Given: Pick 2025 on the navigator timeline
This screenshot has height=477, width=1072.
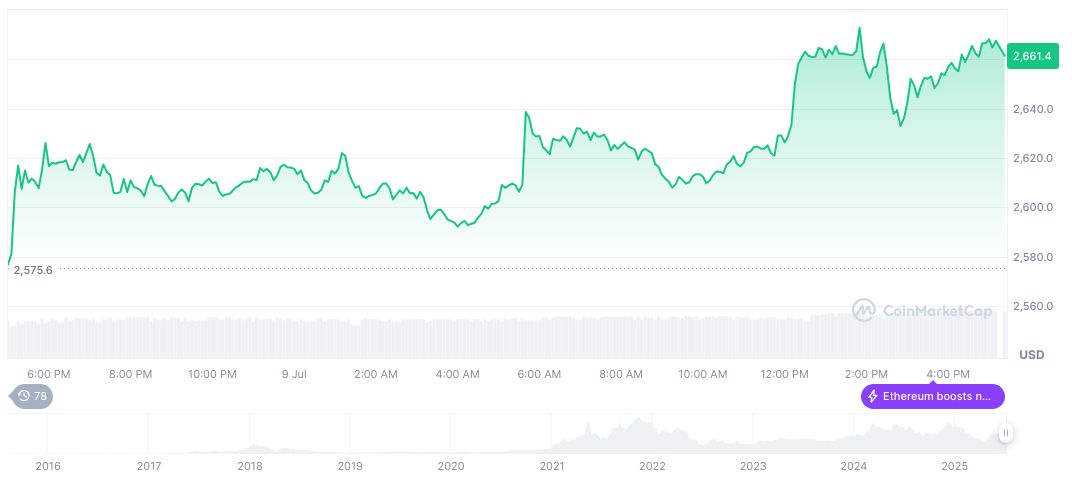Looking at the screenshot, I should coord(955,466).
